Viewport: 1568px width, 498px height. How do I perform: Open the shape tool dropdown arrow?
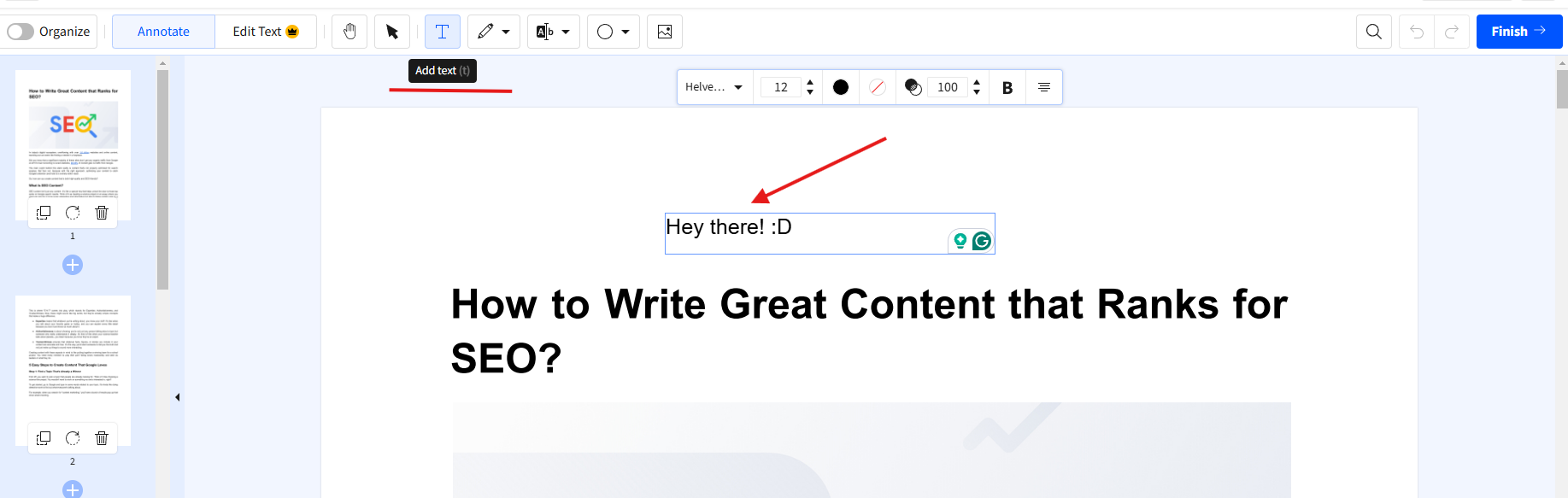click(x=625, y=32)
